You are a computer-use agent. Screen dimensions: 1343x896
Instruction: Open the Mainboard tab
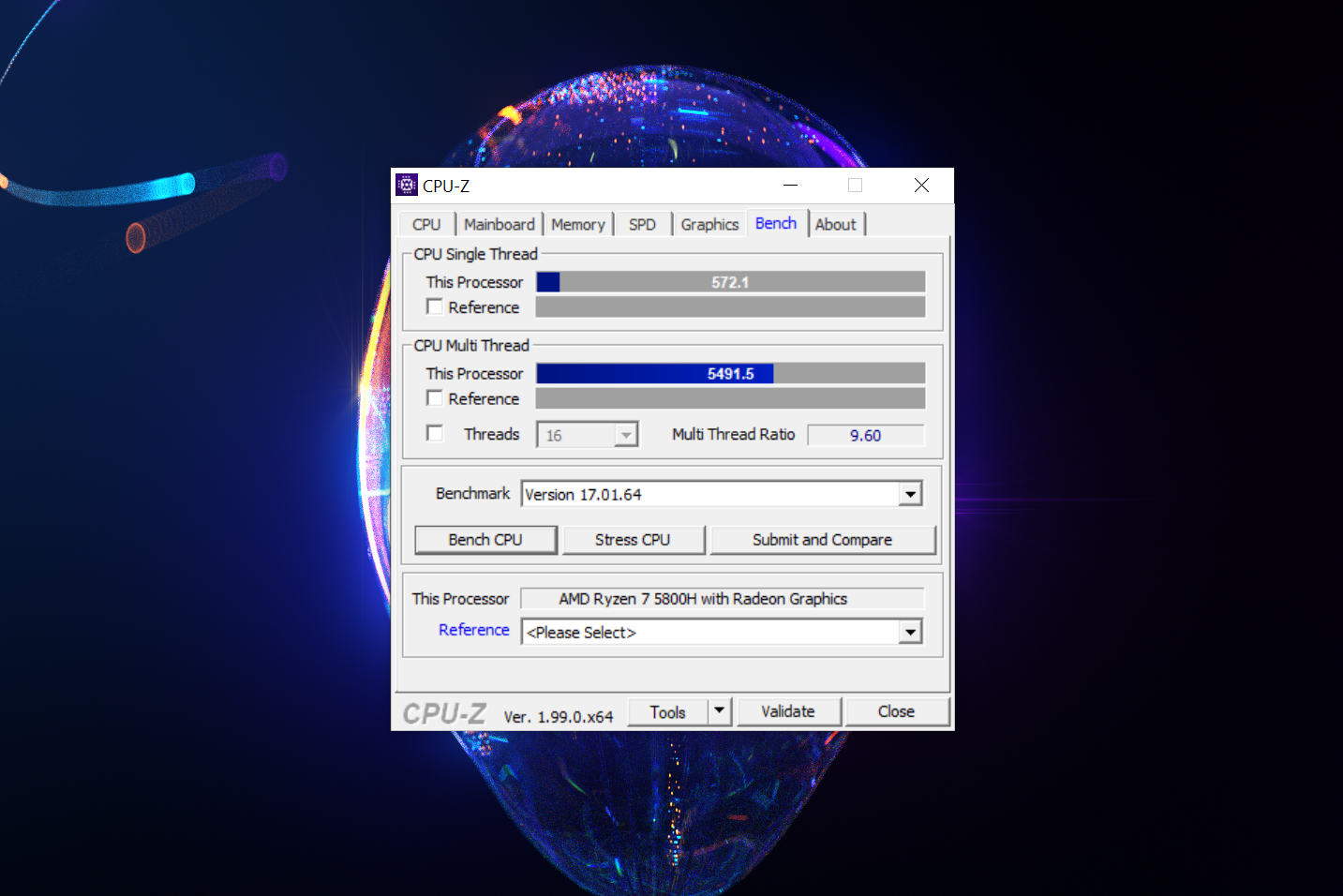point(500,224)
